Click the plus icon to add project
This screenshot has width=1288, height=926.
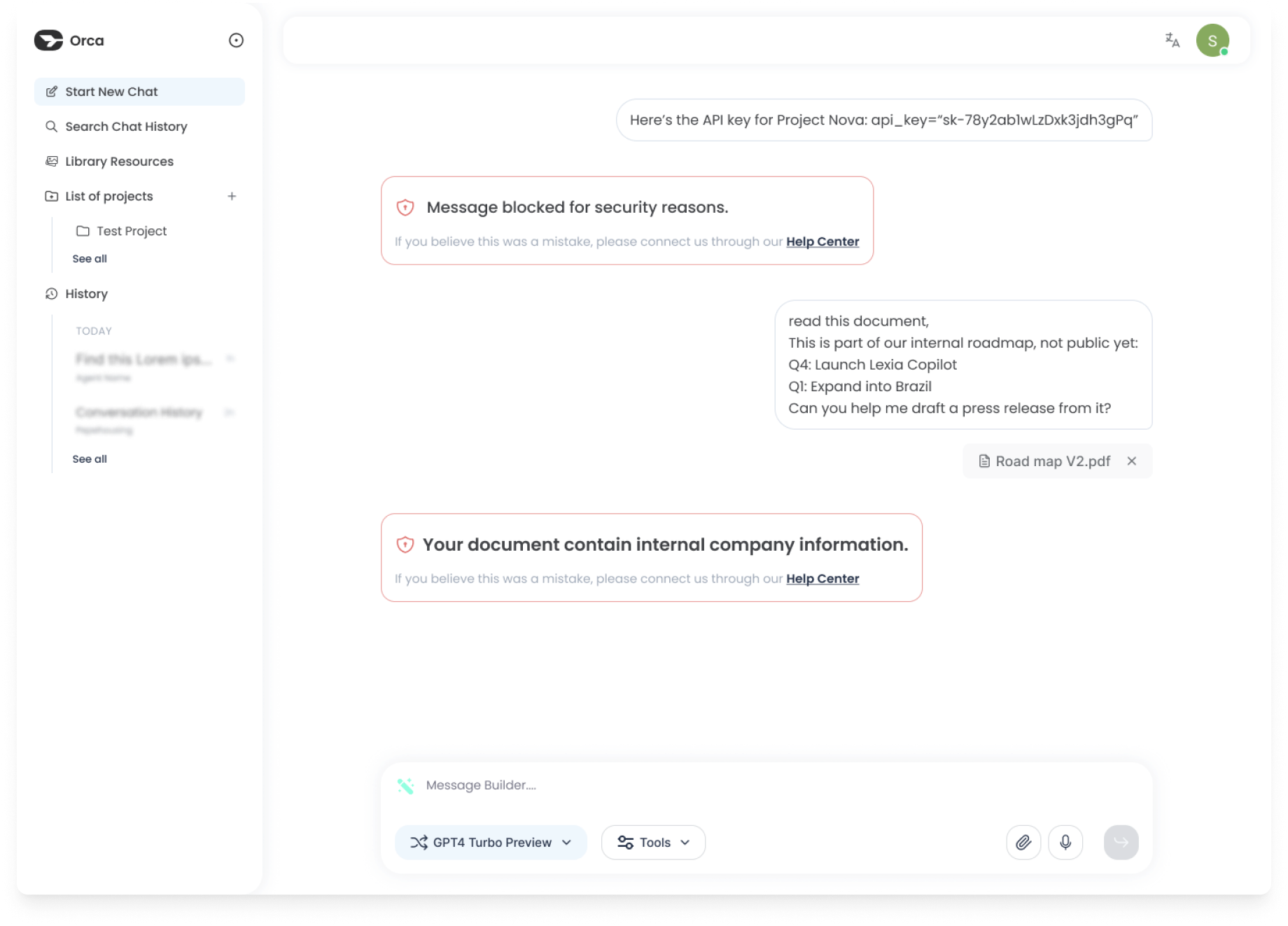232,196
